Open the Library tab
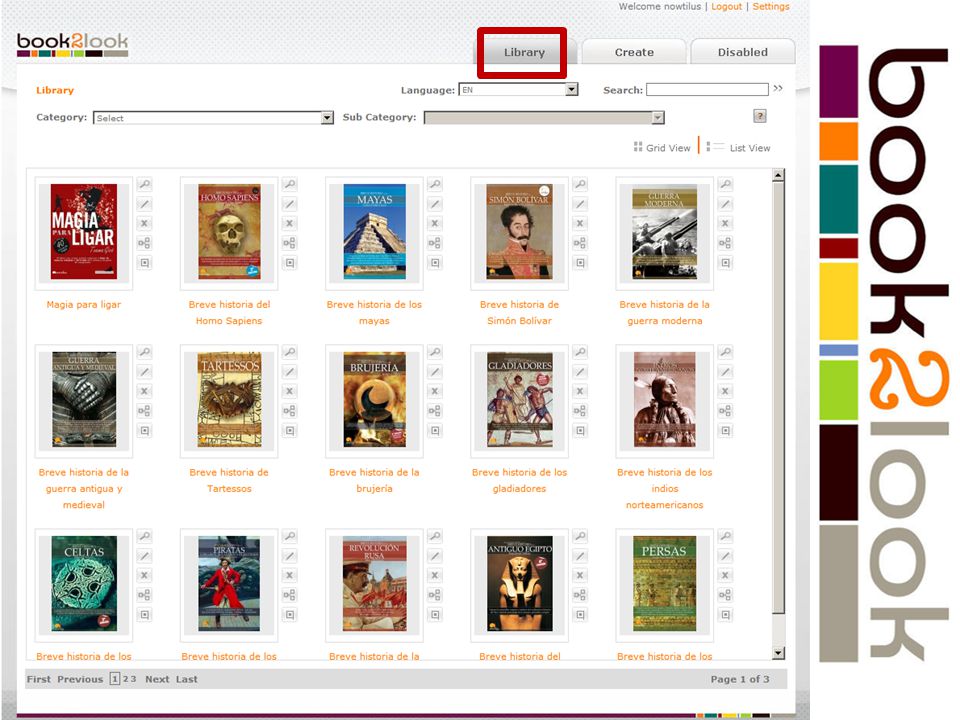This screenshot has height=720, width=960. pos(524,52)
